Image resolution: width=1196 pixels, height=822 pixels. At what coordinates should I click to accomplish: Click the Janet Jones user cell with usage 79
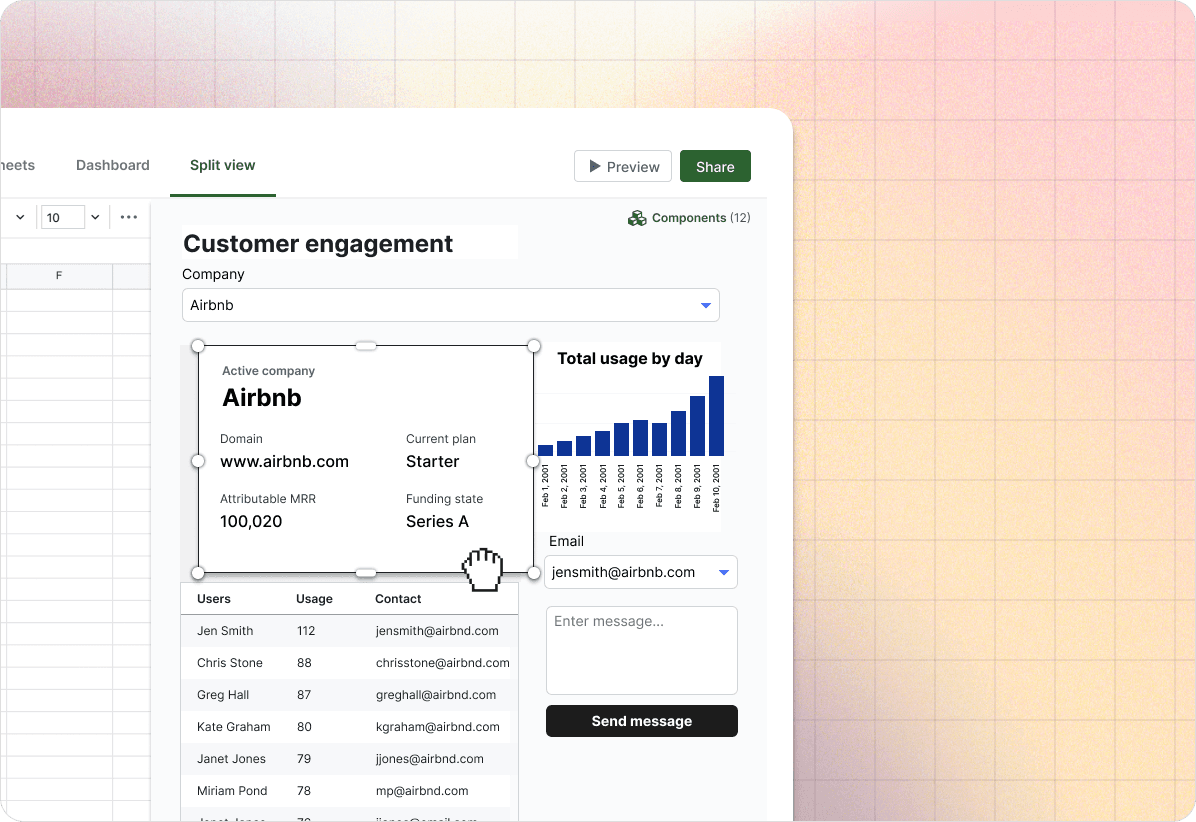click(231, 759)
